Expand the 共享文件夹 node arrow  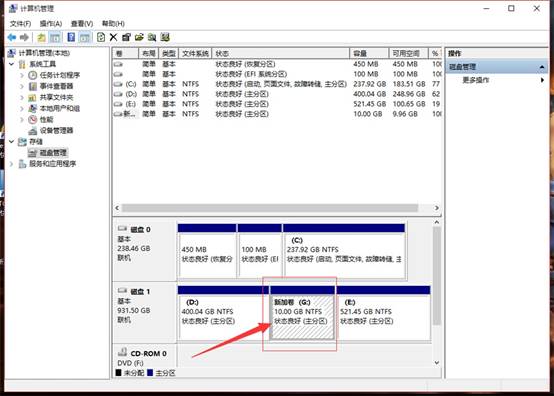pyautogui.click(x=22, y=97)
